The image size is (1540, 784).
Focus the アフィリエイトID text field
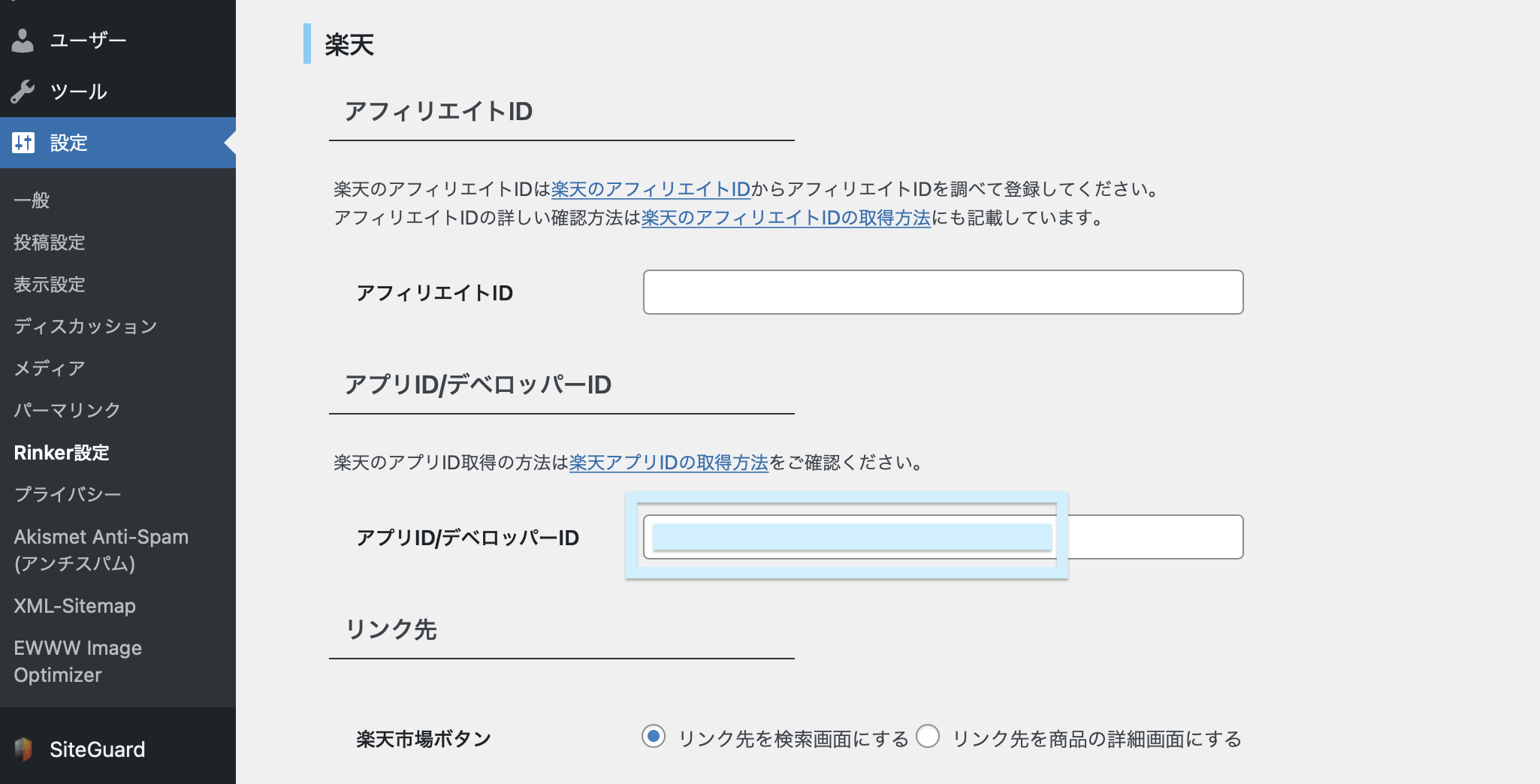tap(943, 292)
